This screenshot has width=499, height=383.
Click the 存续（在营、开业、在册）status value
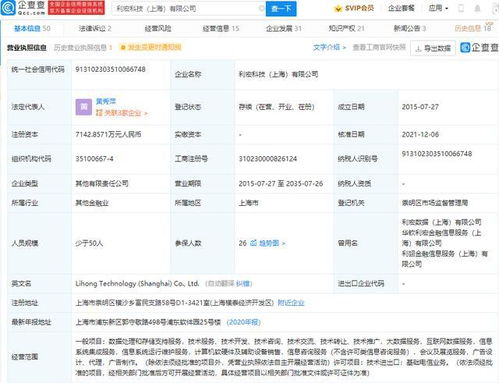pyautogui.click(x=276, y=107)
